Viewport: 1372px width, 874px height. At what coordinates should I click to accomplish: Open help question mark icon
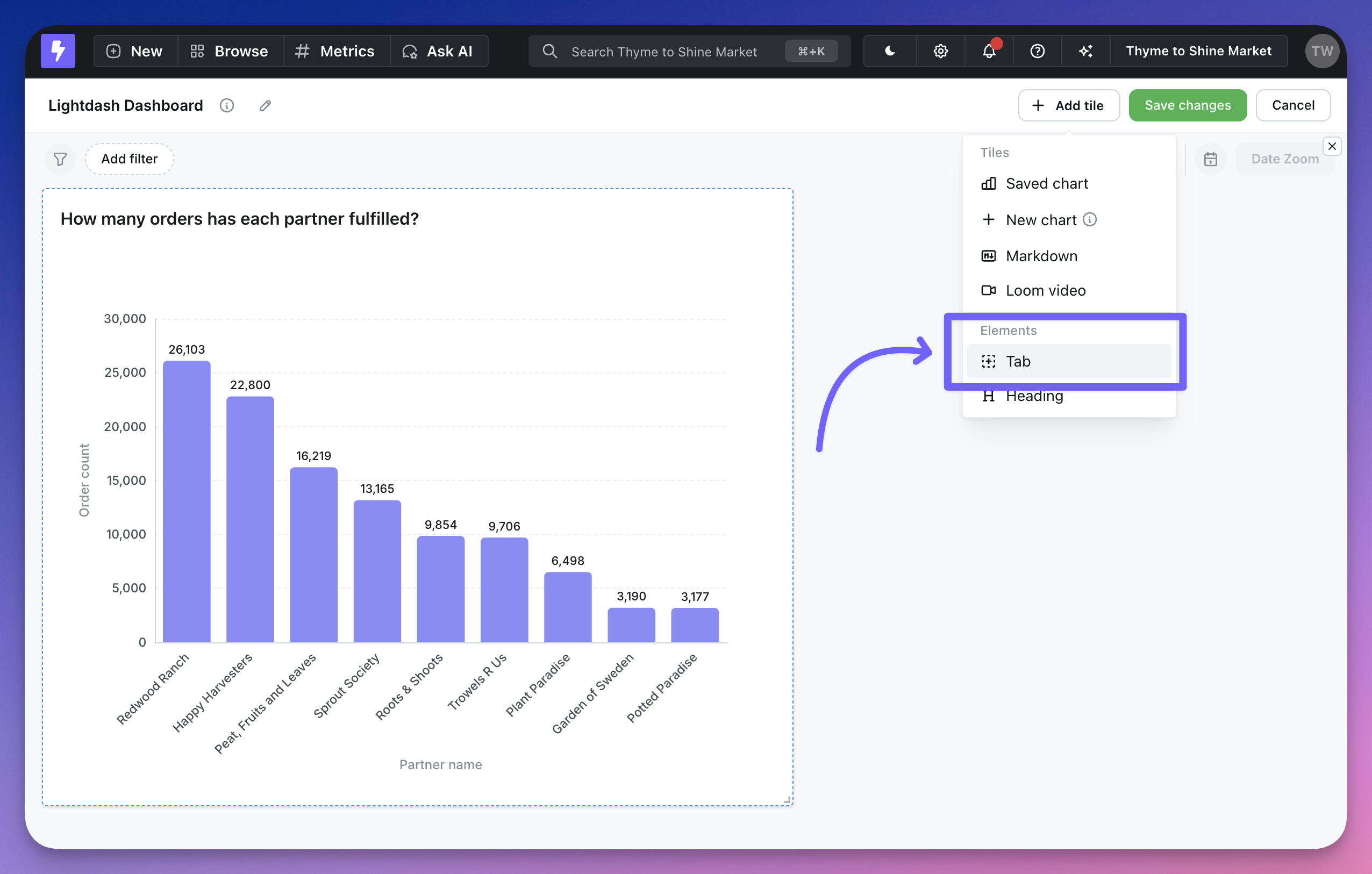tap(1037, 51)
